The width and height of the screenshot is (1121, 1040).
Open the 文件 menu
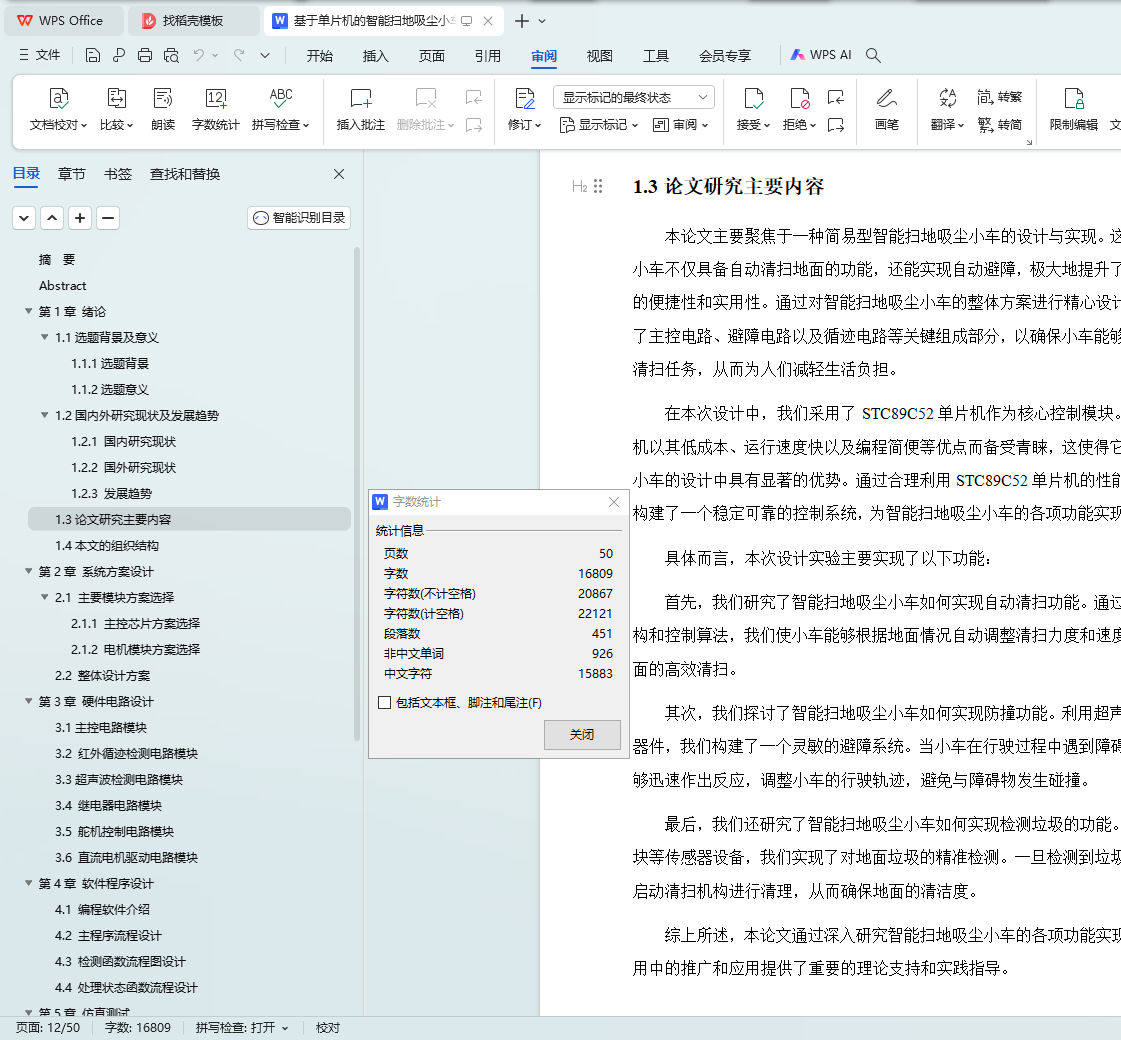(40, 55)
